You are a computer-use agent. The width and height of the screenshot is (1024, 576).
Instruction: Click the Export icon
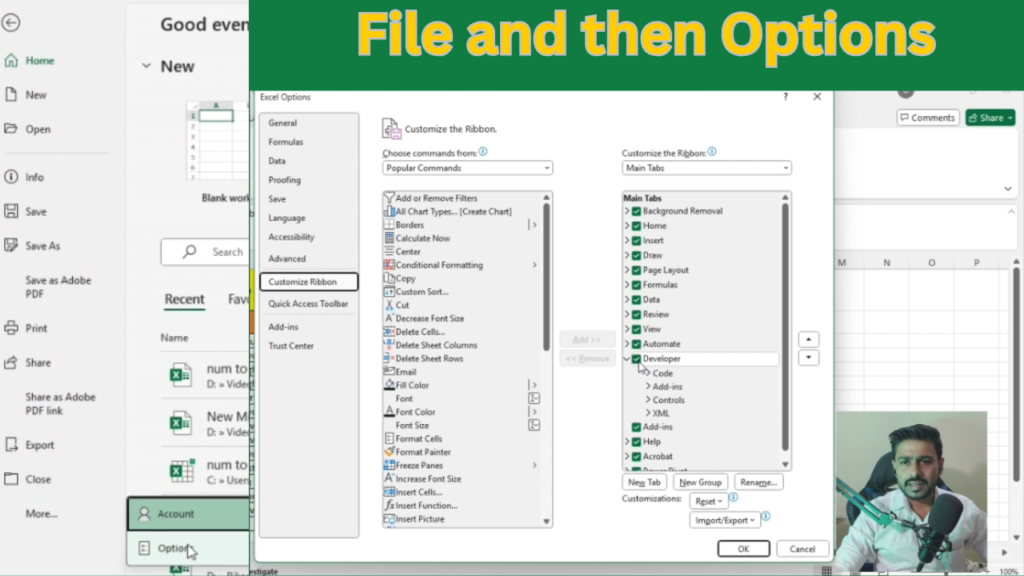pyautogui.click(x=11, y=445)
